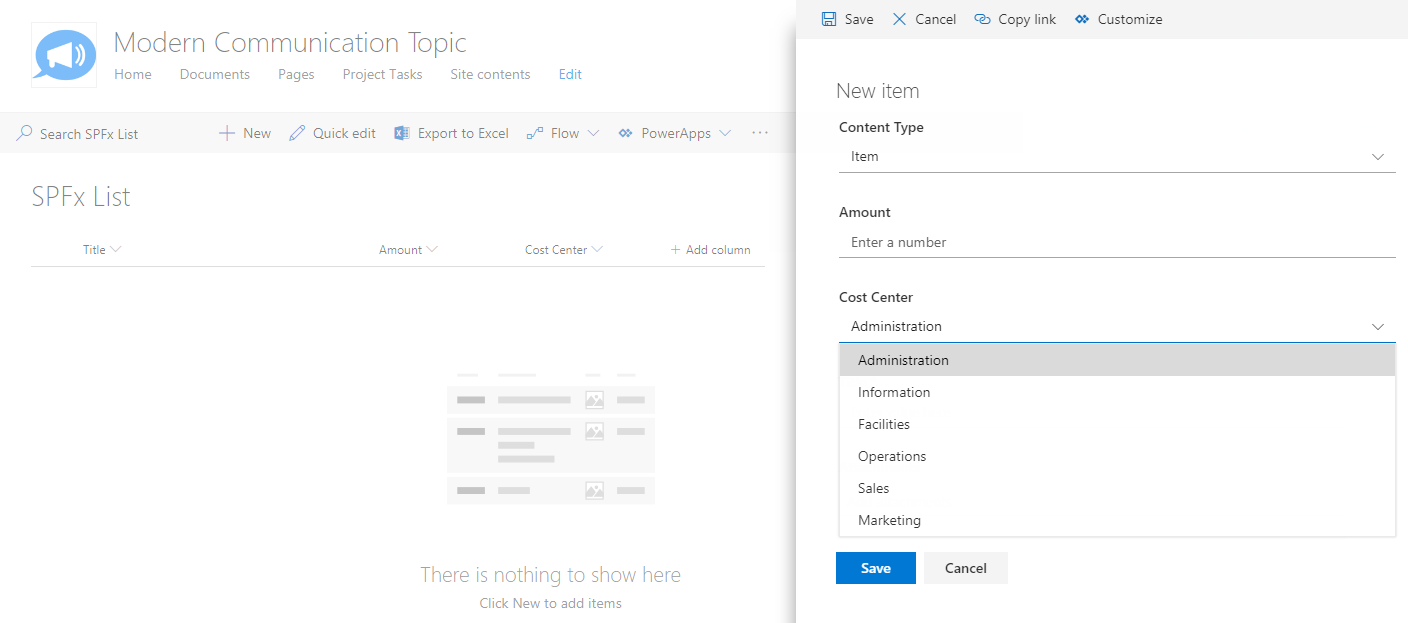Click the site logo megaphone icon
The image size is (1408, 623).
[65, 55]
